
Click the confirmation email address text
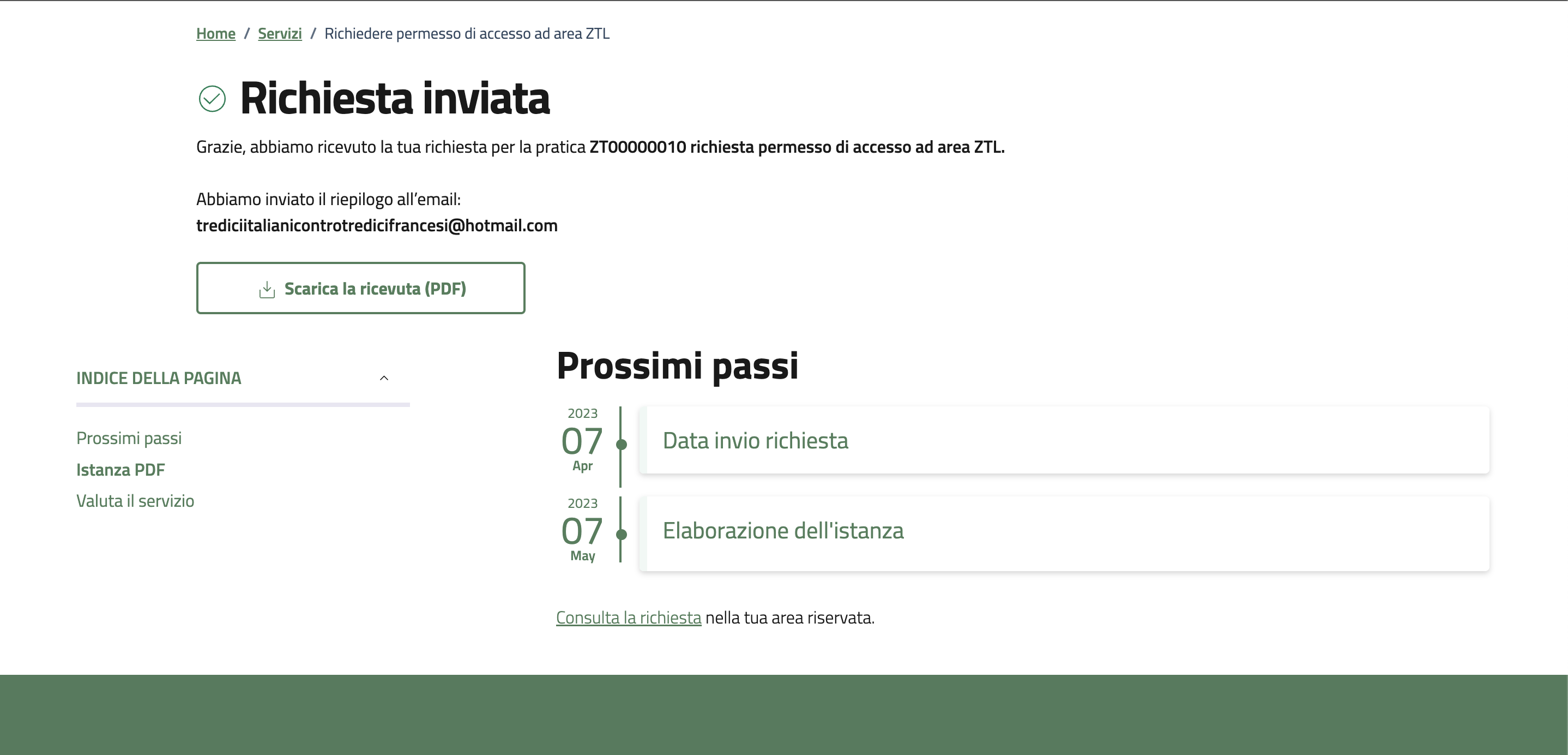[377, 226]
